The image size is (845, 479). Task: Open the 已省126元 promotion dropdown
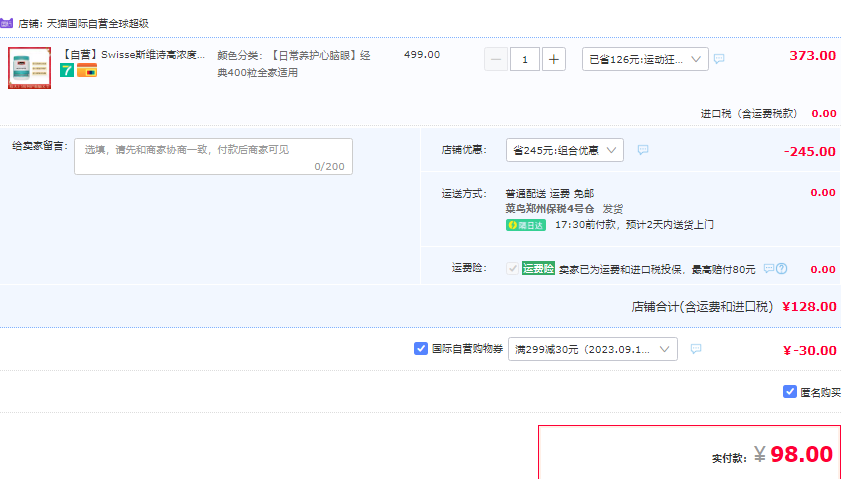645,59
